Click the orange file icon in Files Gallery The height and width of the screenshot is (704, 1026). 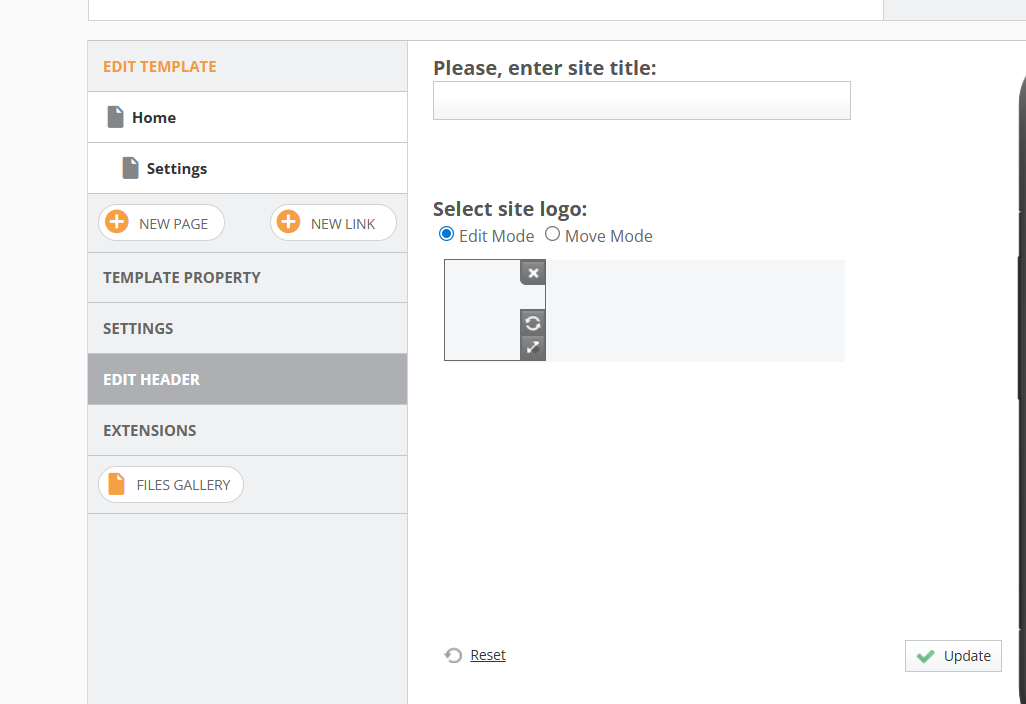coord(116,484)
